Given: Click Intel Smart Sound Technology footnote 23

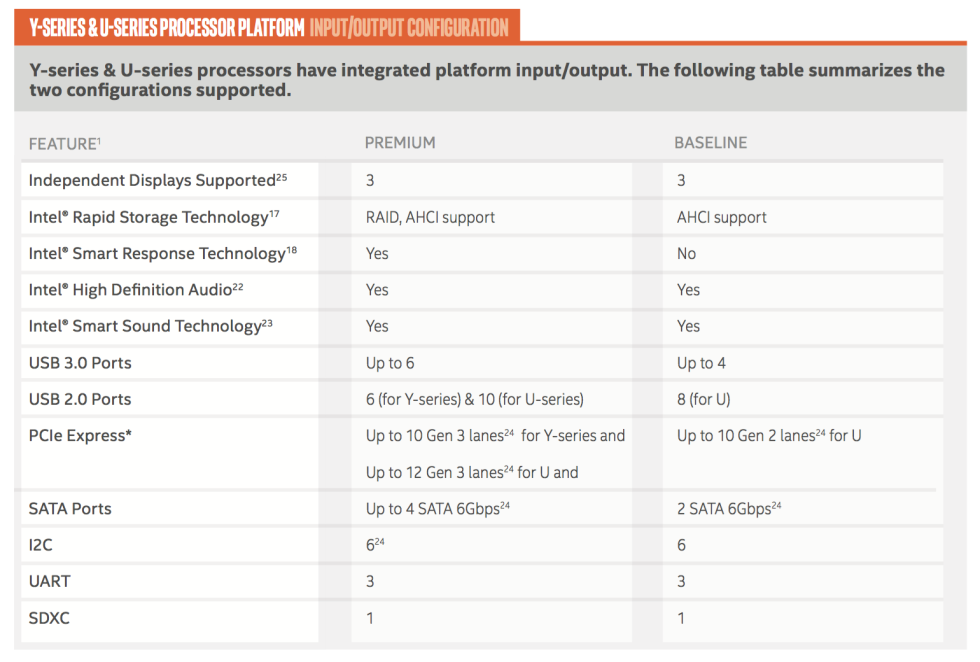Looking at the screenshot, I should point(267,323).
